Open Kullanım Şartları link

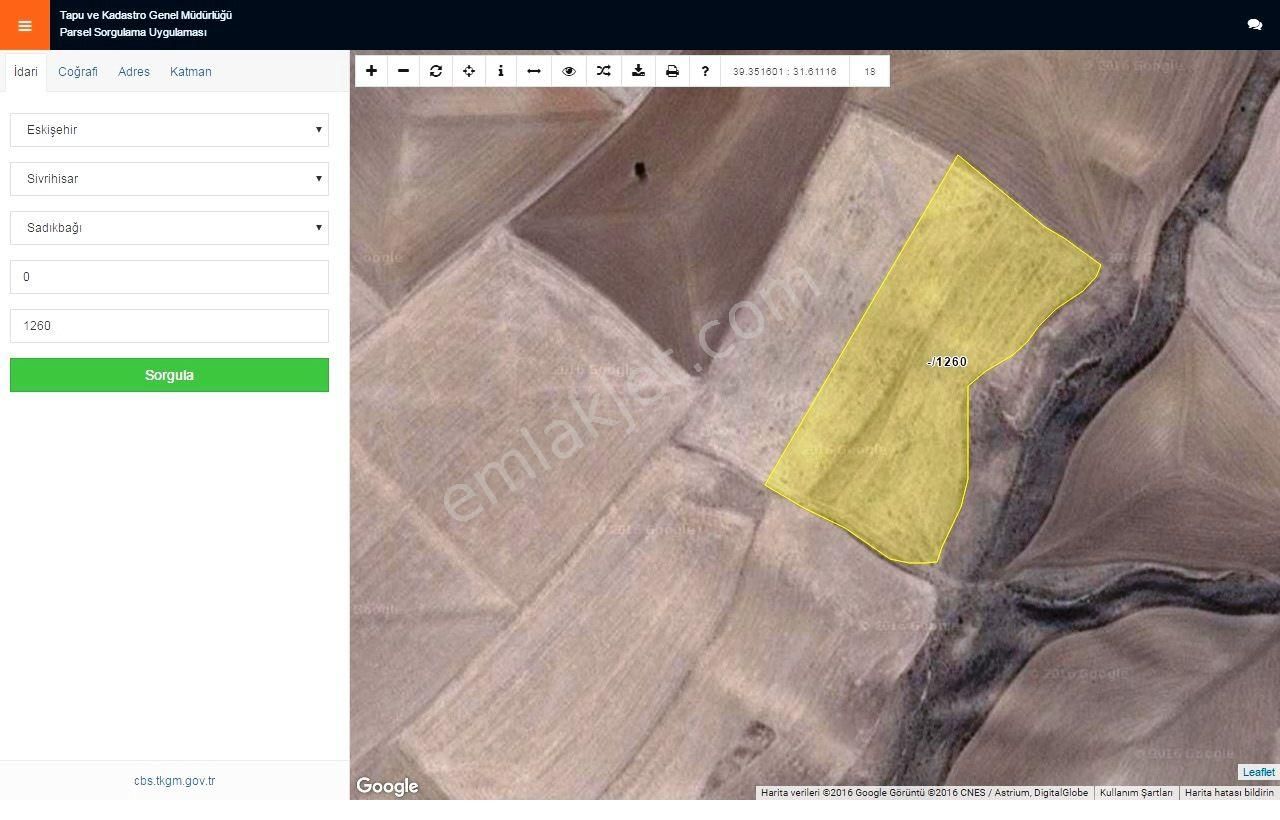[1136, 793]
